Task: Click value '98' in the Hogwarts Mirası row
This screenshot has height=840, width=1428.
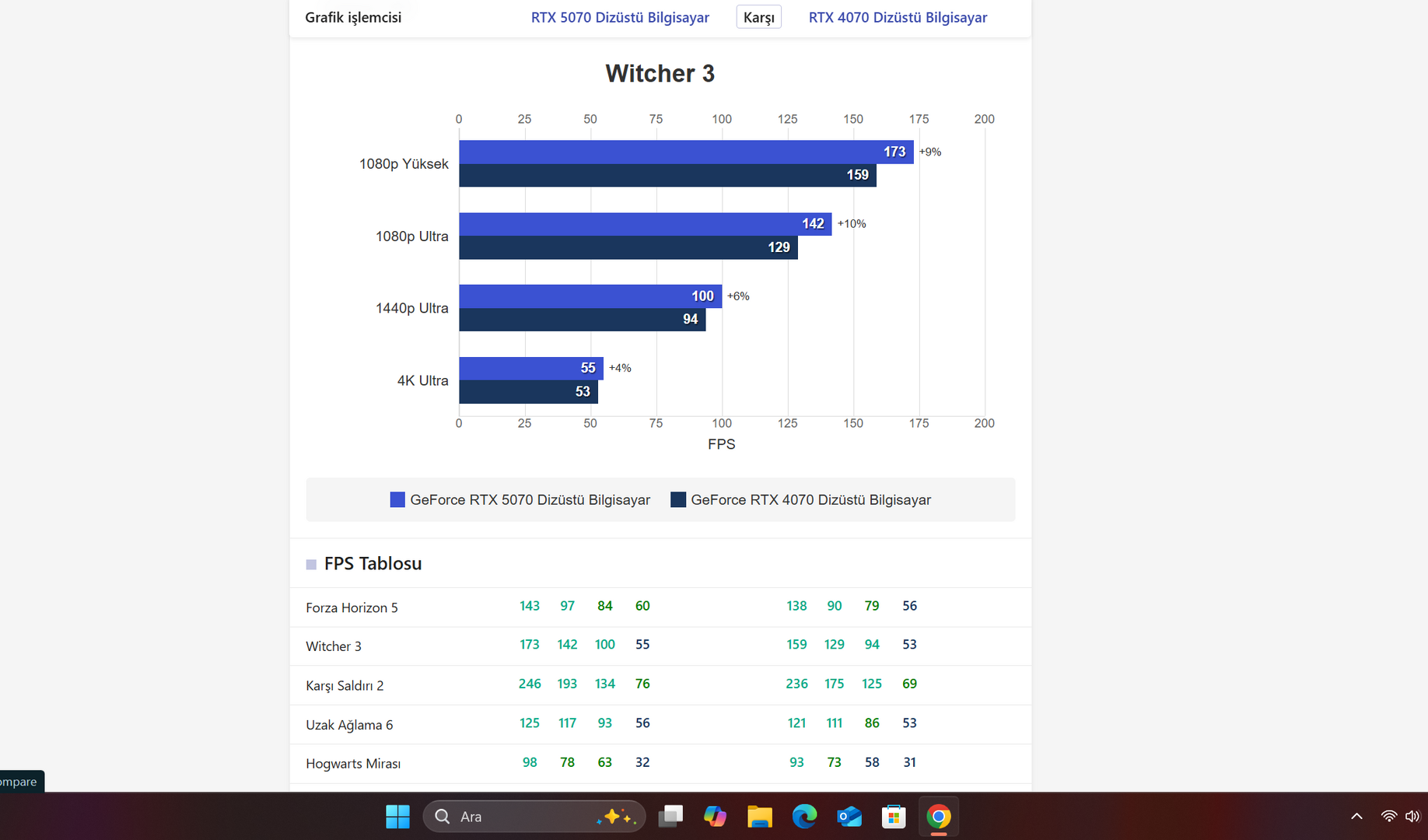Action: click(530, 762)
